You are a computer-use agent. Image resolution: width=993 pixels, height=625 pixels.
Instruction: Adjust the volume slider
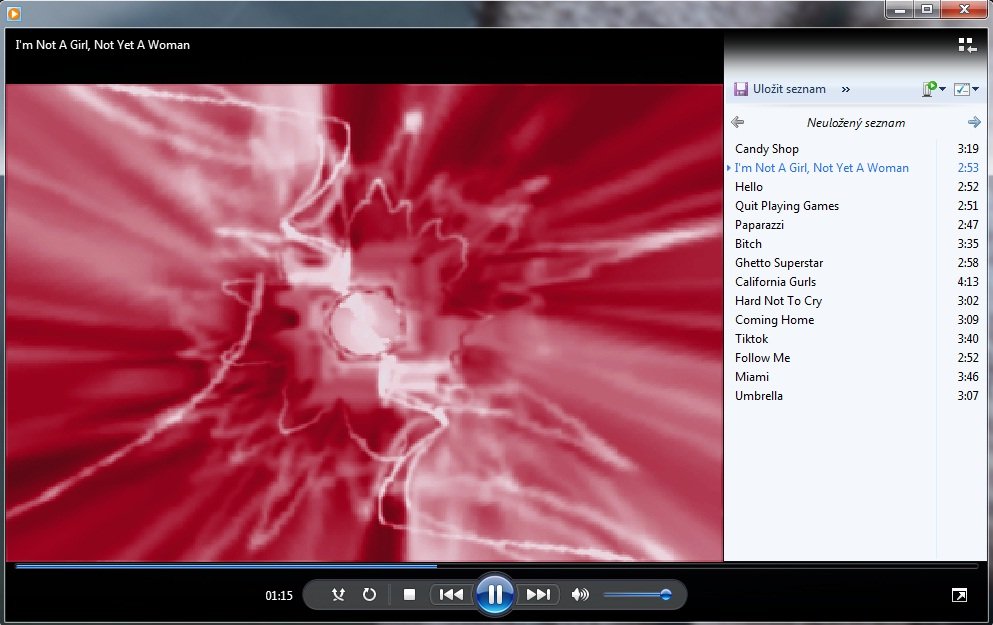(x=636, y=595)
